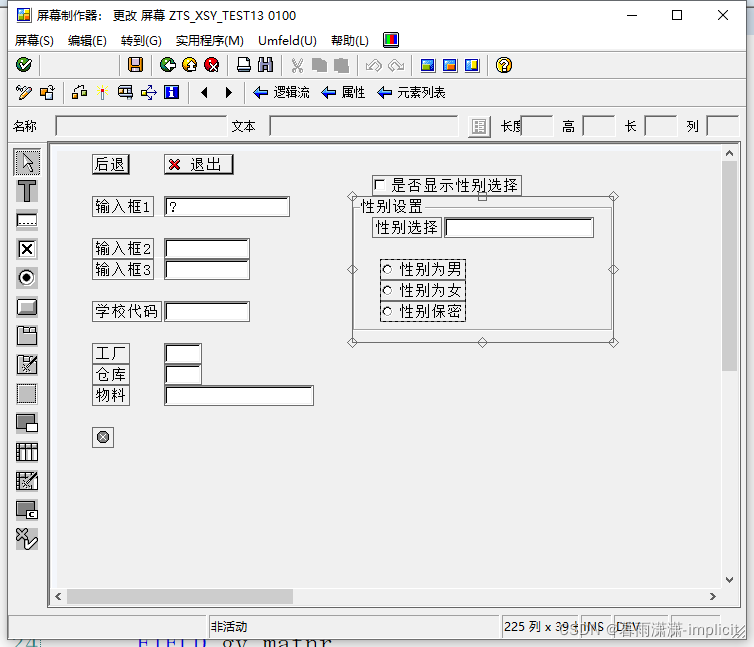754x647 pixels.
Task: Open the 编辑(E) menu
Action: point(87,40)
